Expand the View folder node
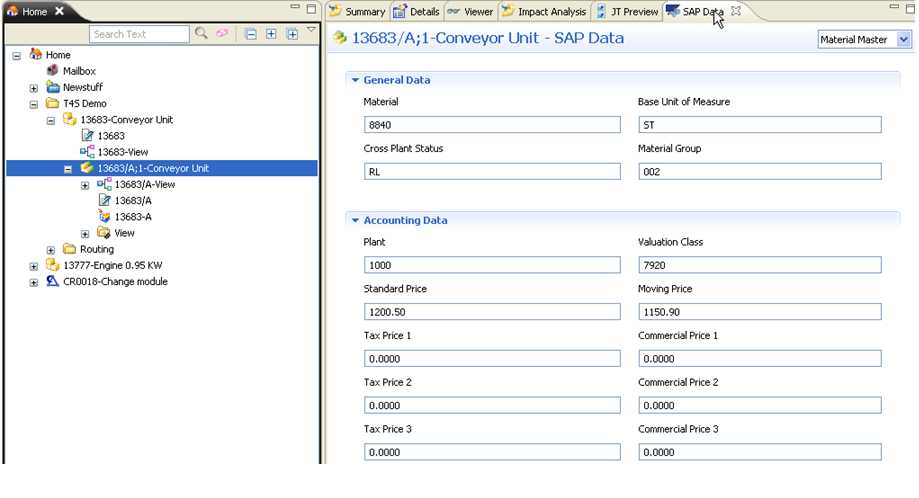 (x=85, y=234)
